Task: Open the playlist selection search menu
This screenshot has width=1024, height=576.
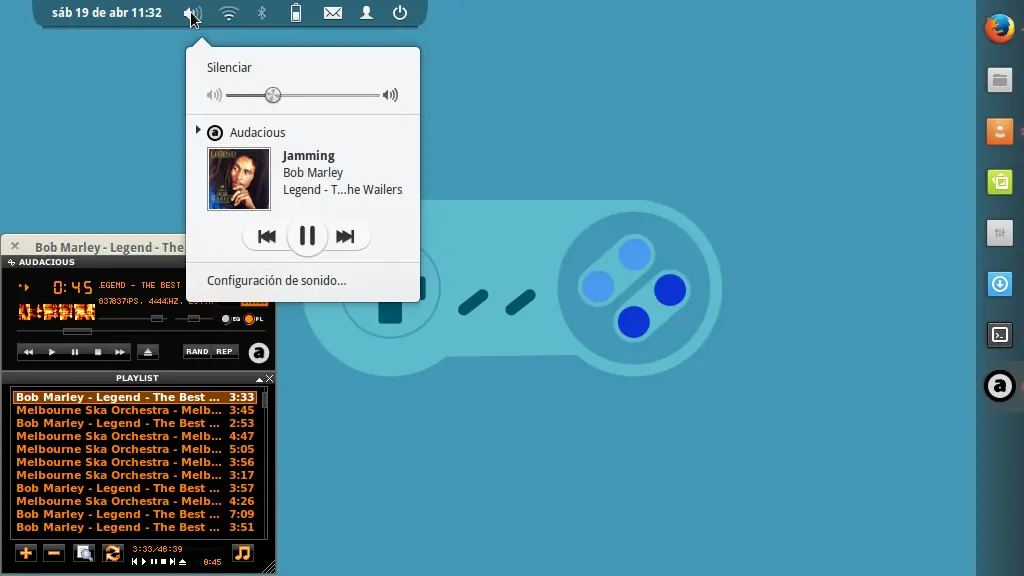Action: tap(84, 554)
